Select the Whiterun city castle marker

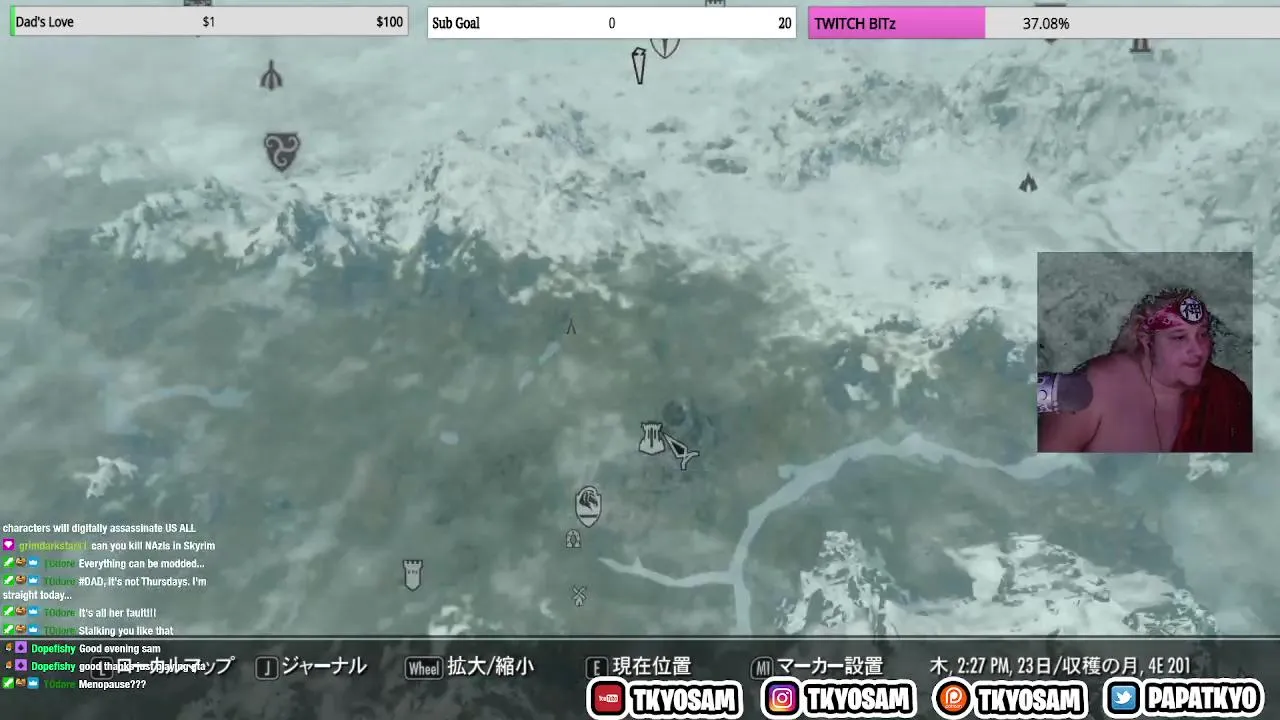tap(652, 438)
